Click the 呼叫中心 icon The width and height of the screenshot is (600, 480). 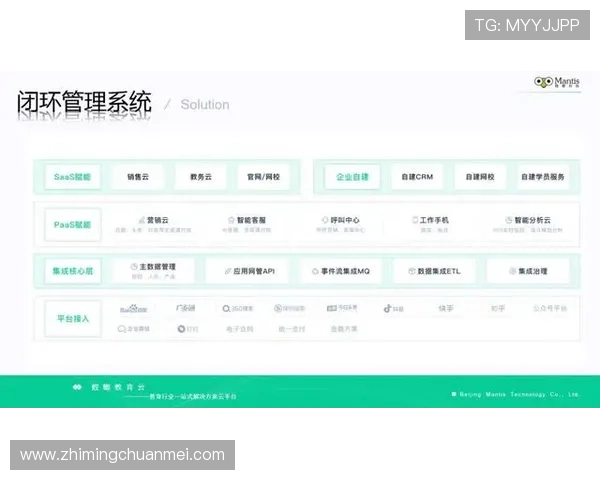click(x=325, y=220)
